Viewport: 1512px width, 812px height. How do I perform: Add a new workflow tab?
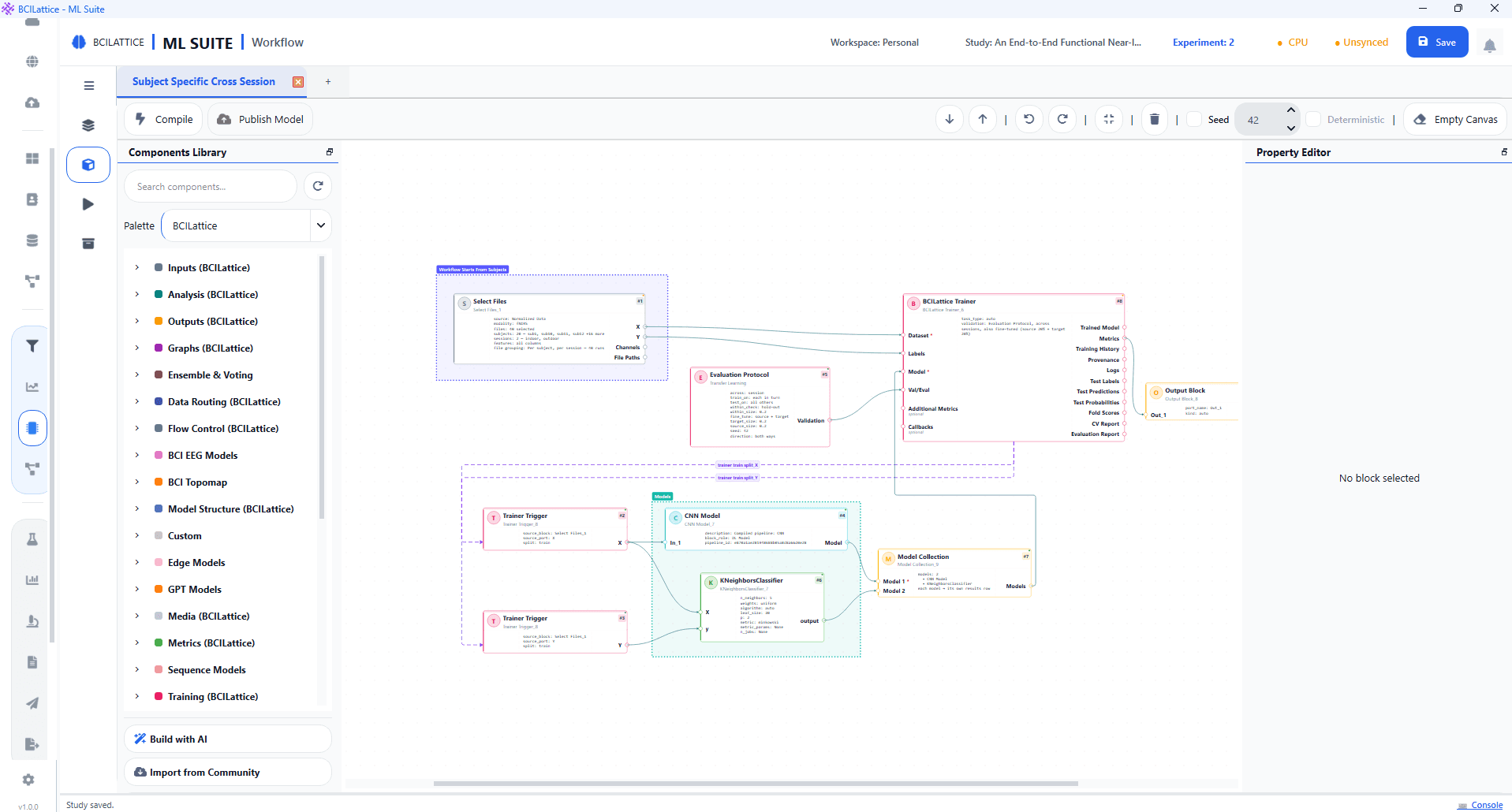click(328, 82)
